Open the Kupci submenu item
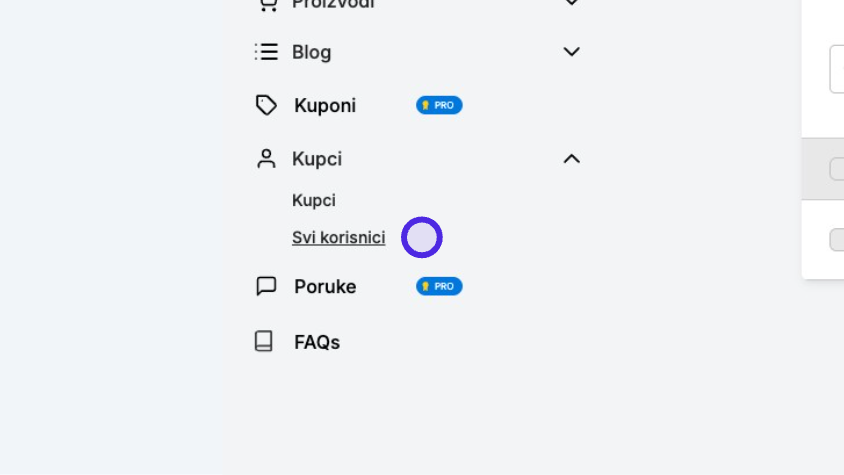 click(314, 200)
